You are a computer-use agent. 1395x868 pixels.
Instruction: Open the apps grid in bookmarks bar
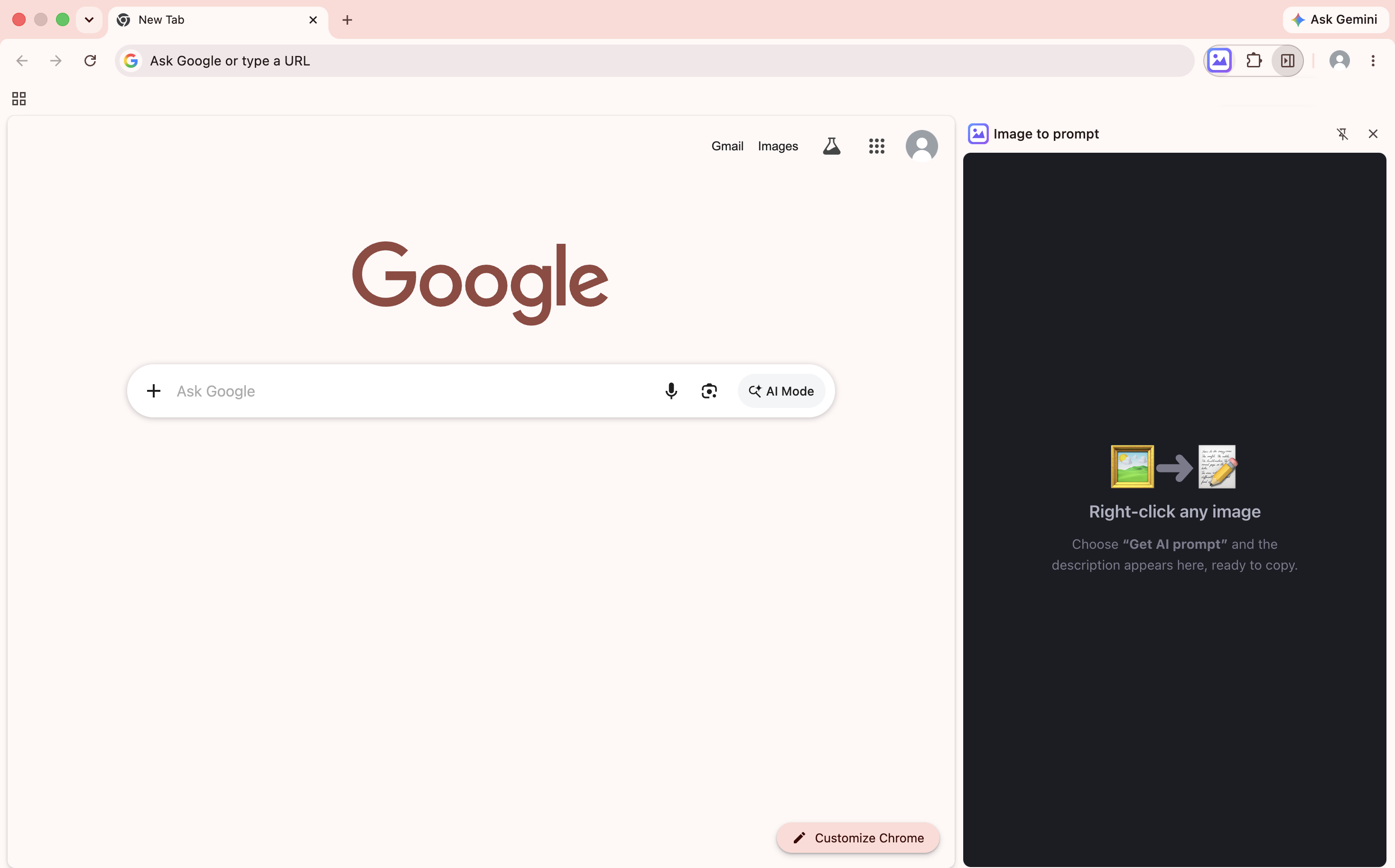[19, 99]
